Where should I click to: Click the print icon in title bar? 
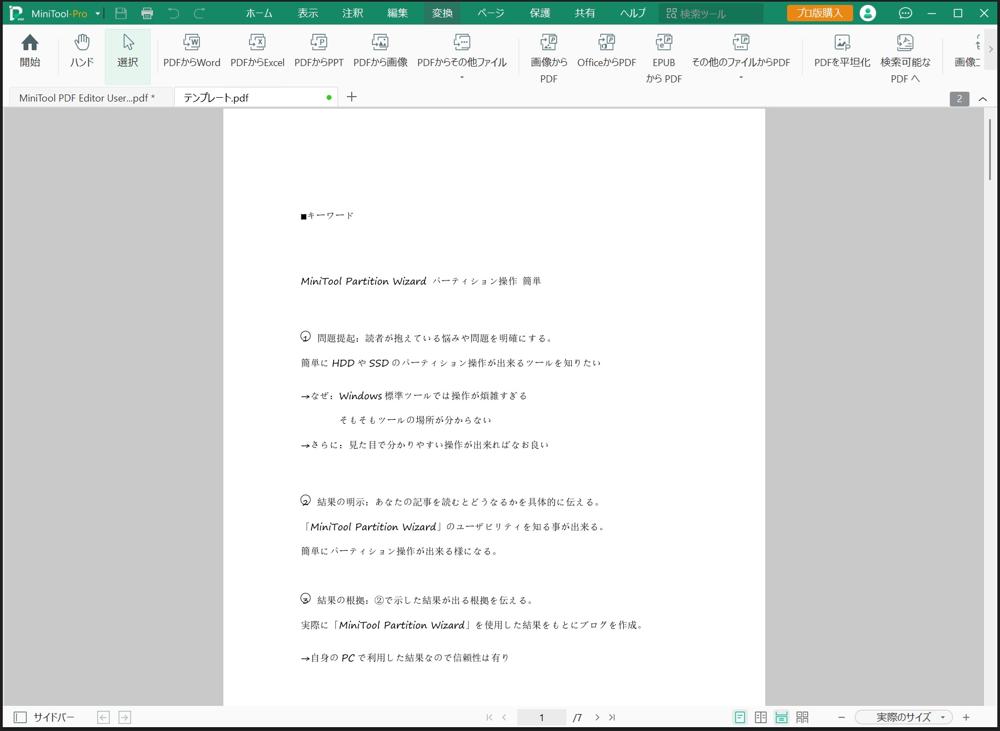click(x=147, y=13)
